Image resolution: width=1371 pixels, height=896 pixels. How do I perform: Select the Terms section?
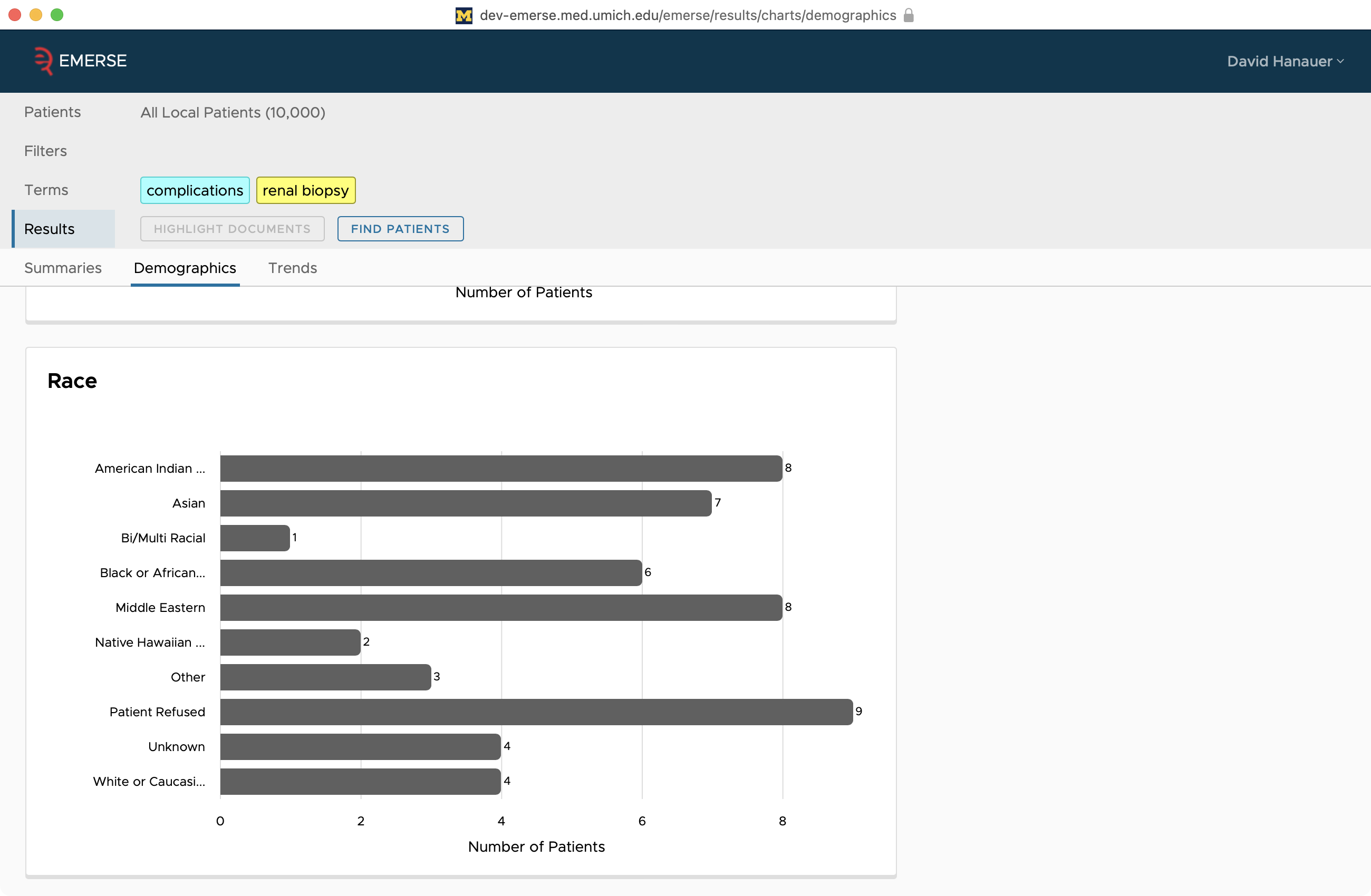(46, 190)
